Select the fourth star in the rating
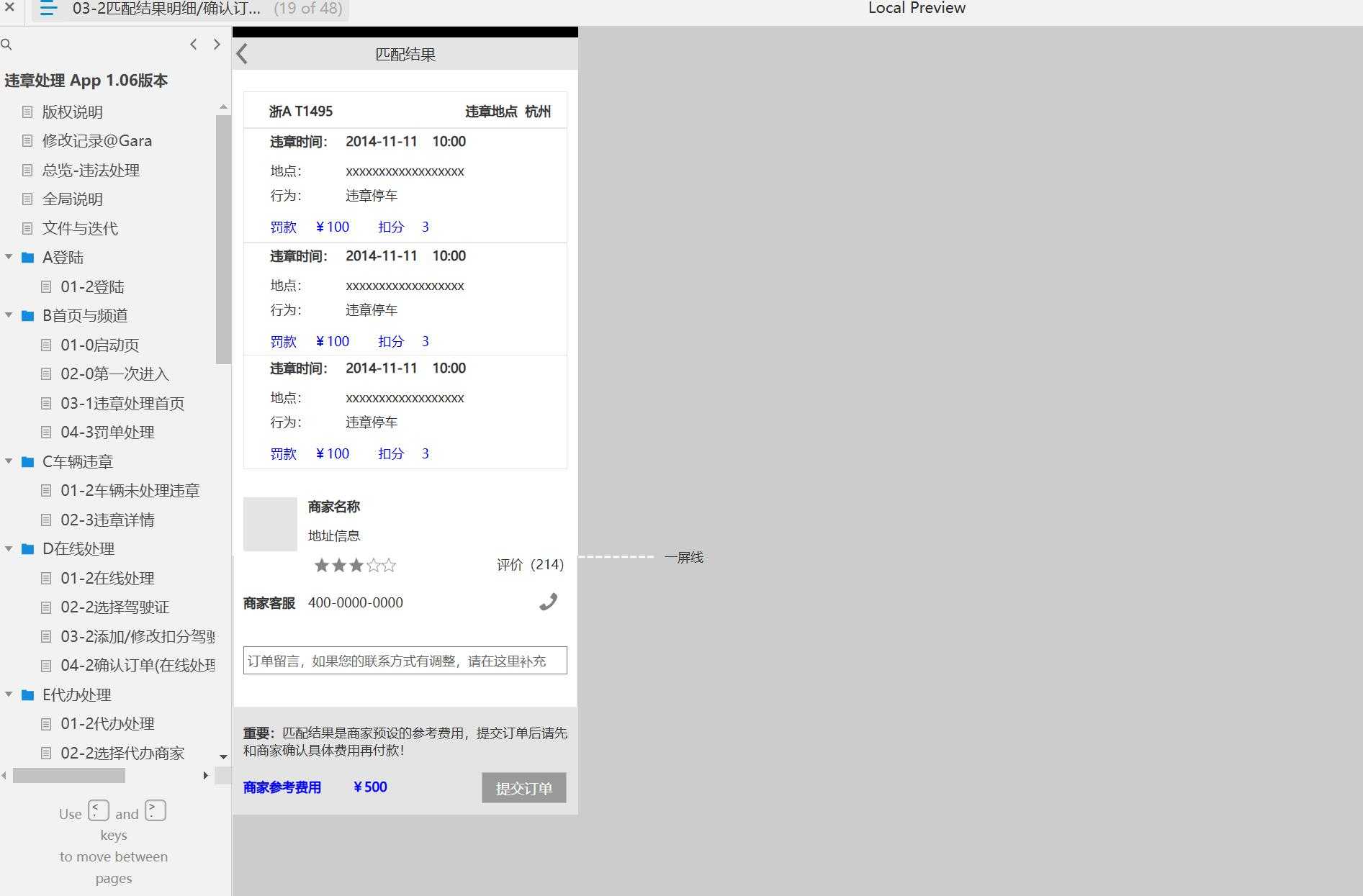Viewport: 1363px width, 896px height. tap(373, 565)
